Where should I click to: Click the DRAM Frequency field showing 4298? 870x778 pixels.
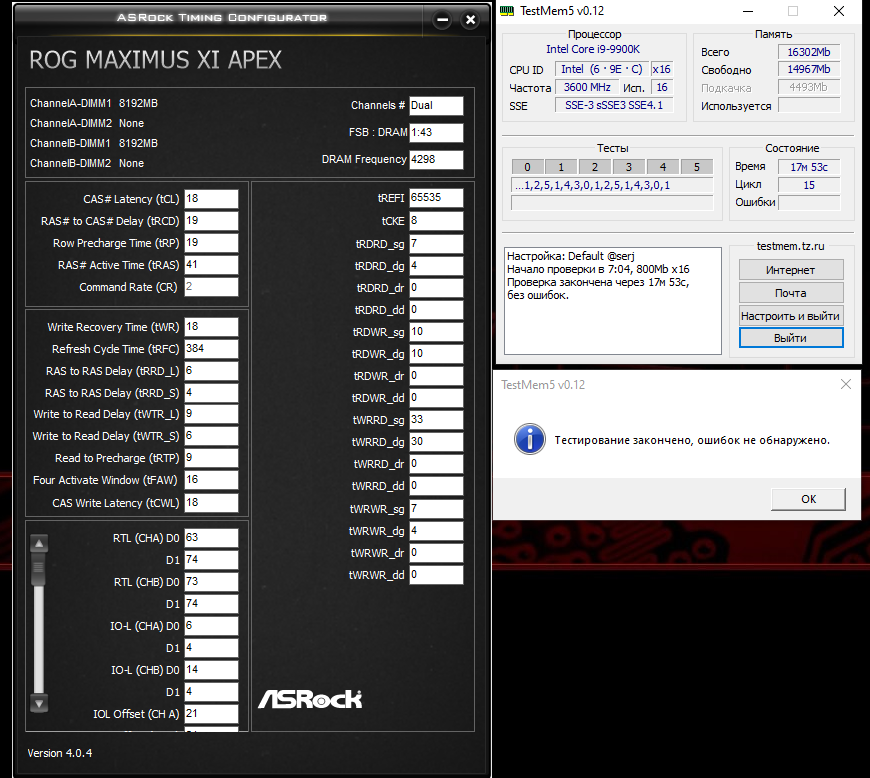coord(436,159)
